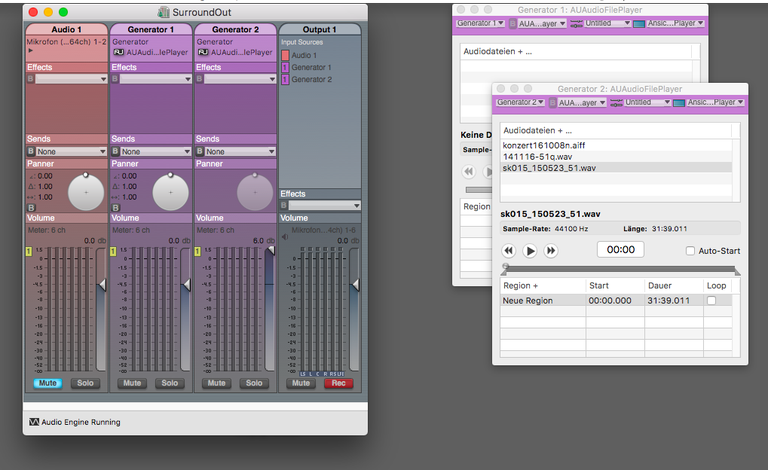Toggle panner bypass B on Audio 1 strip
Screen dimensions: 768x470
pyautogui.click(x=31, y=208)
